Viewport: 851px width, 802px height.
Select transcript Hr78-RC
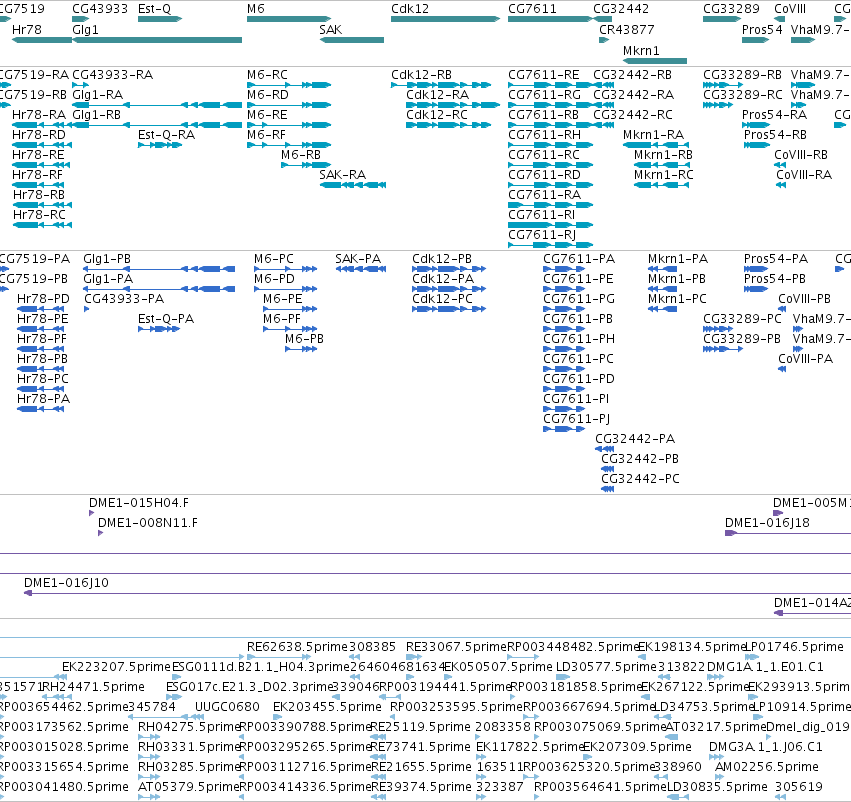click(39, 214)
